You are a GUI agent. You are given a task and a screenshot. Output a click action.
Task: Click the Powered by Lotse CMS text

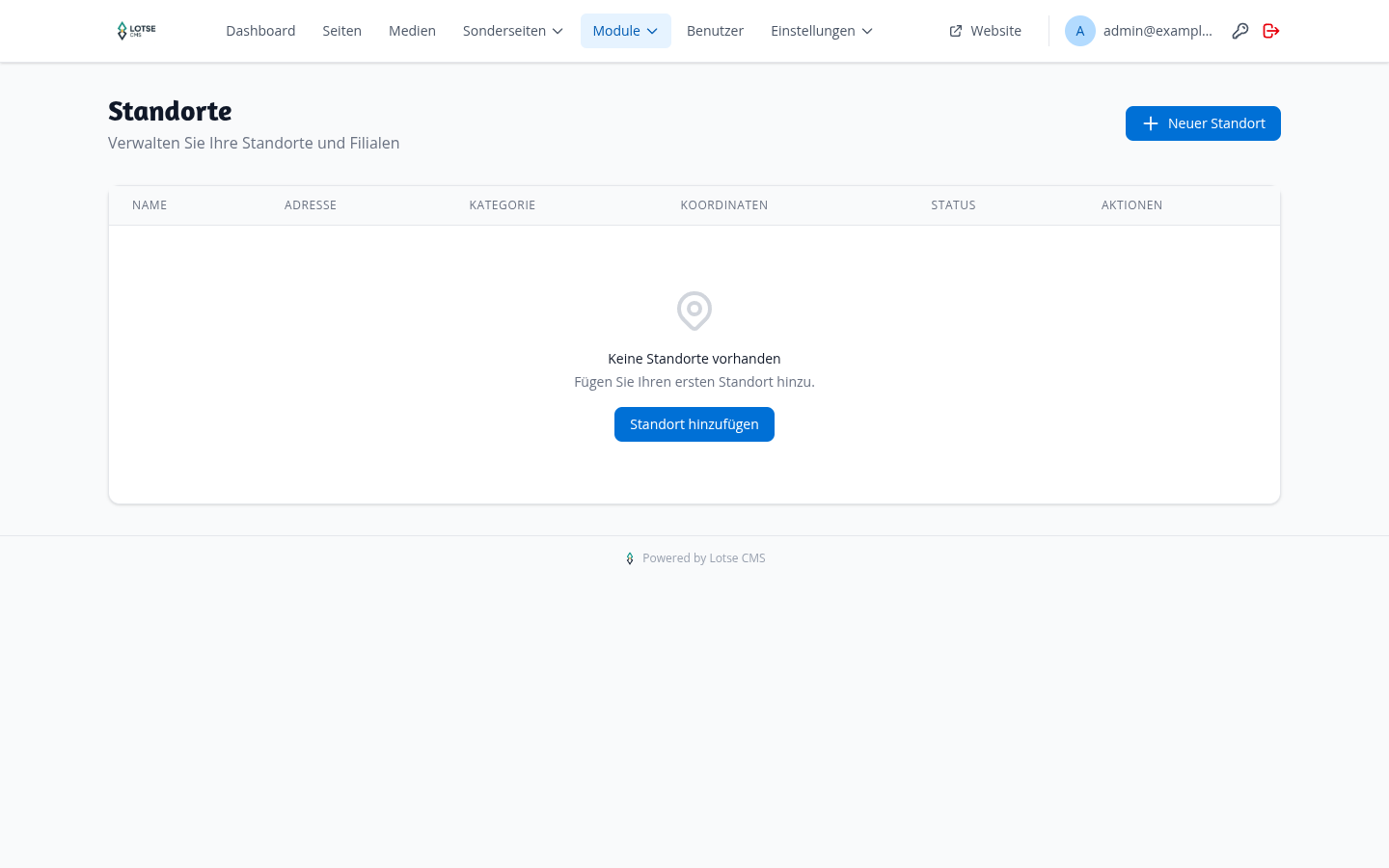pyautogui.click(x=704, y=558)
